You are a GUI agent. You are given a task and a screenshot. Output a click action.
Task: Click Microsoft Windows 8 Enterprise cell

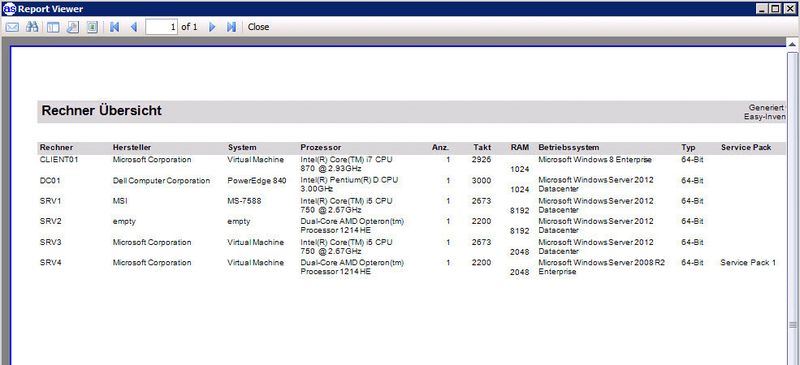click(x=595, y=160)
